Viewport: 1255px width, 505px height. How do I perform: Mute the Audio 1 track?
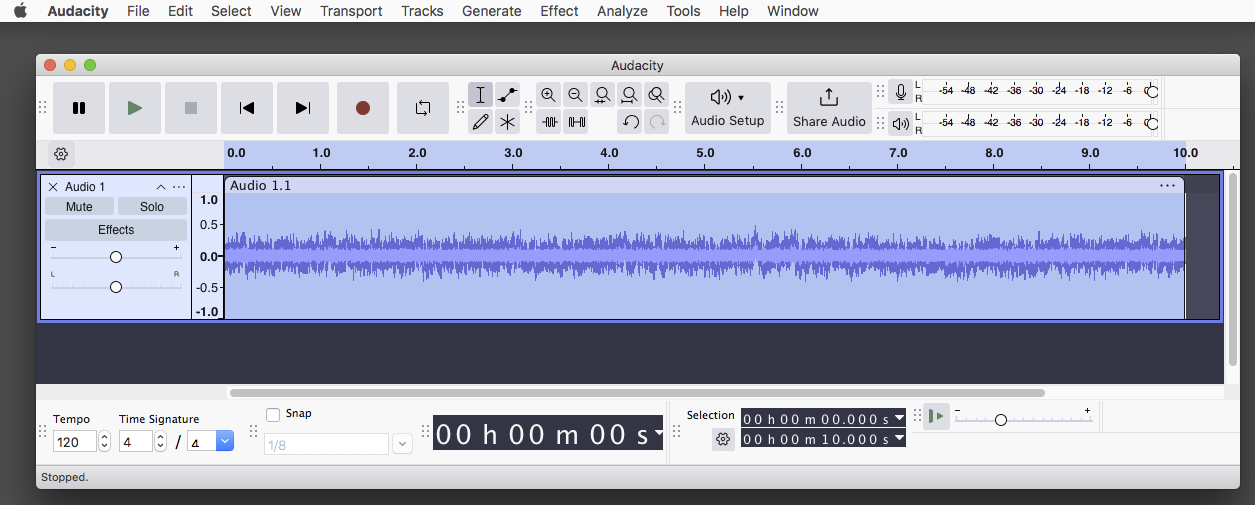tap(79, 207)
